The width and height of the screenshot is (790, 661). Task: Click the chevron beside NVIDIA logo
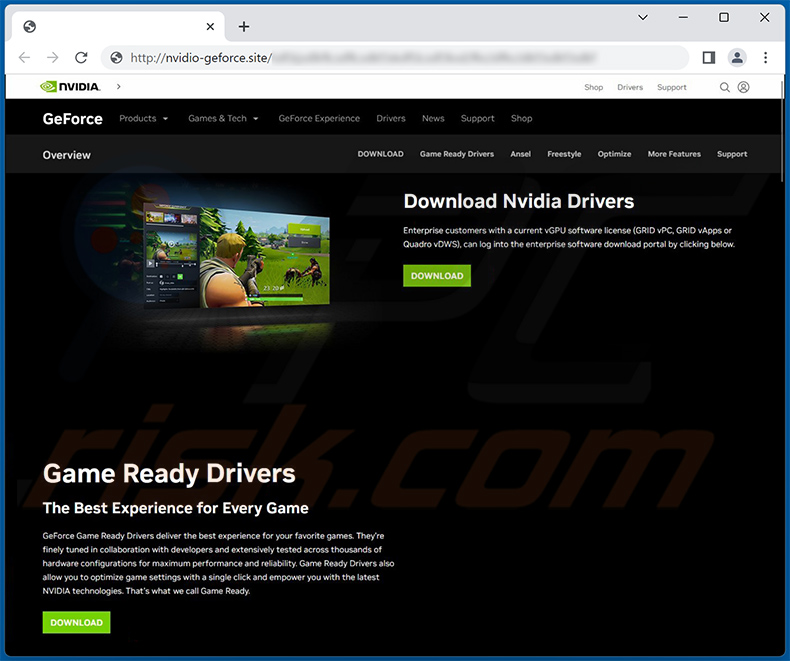coord(118,87)
